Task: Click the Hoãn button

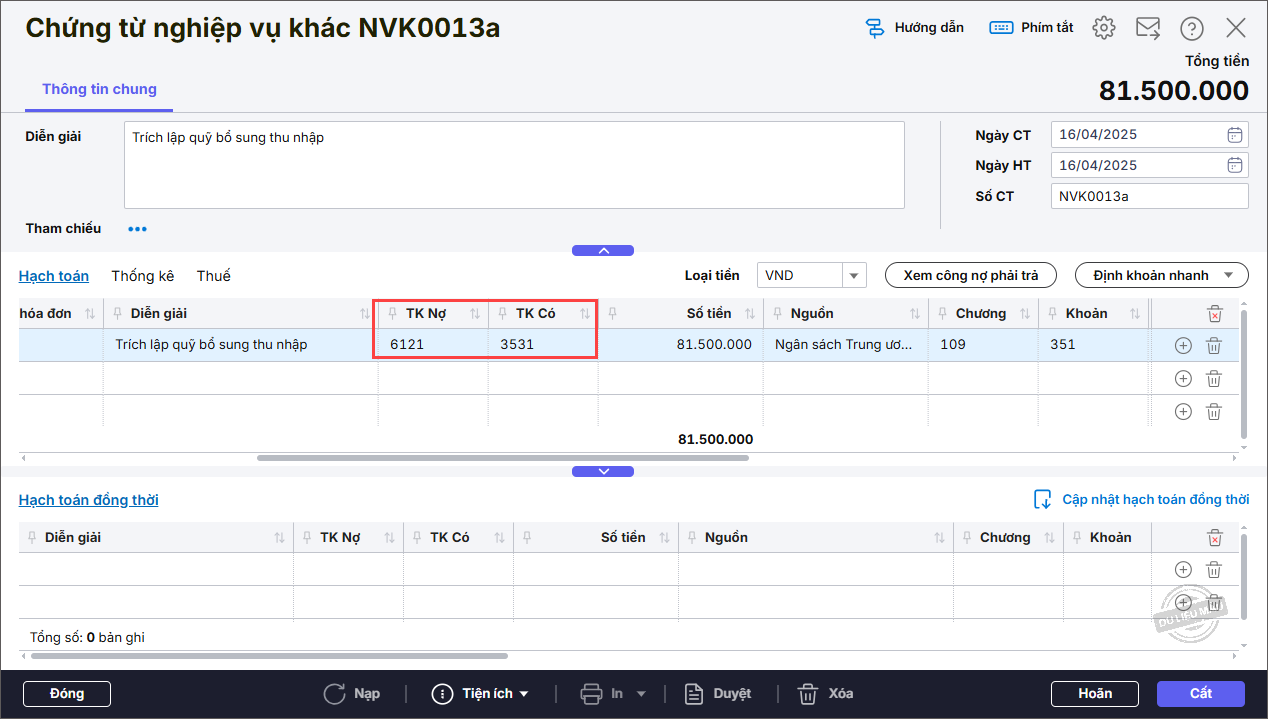Action: pos(1095,694)
